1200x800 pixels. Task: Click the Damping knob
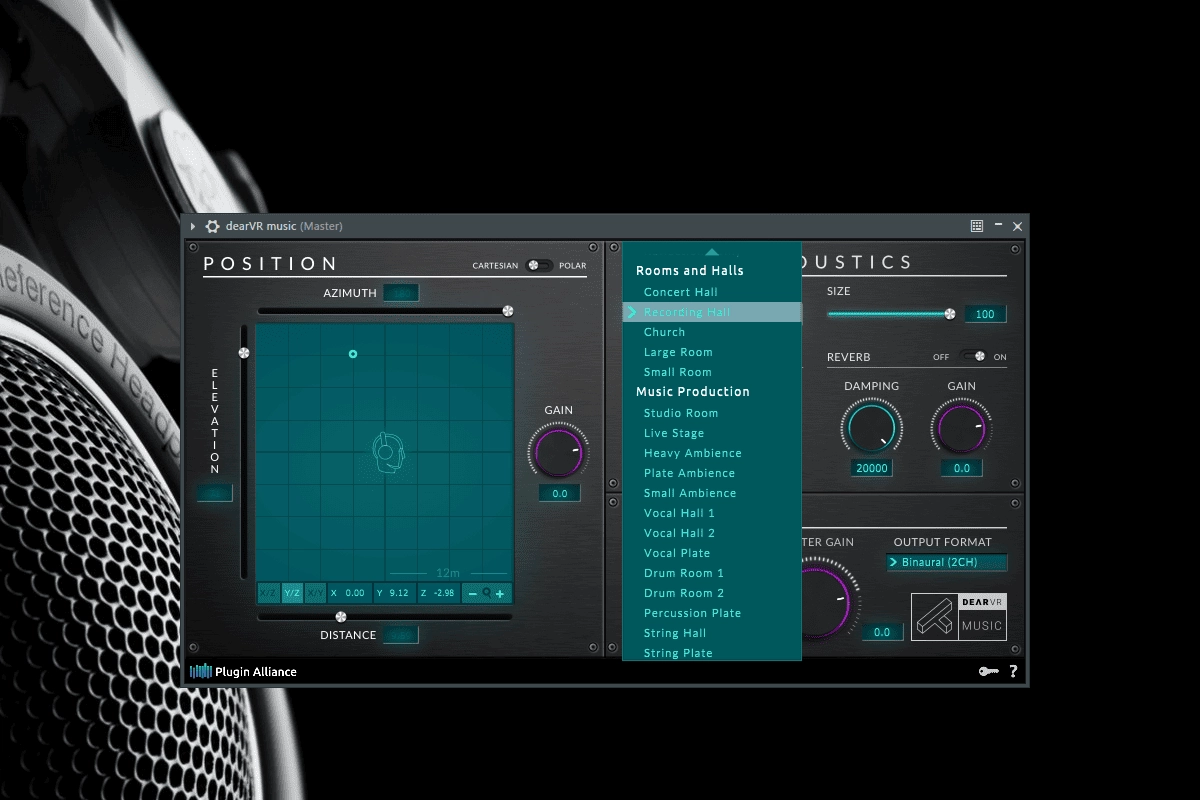[x=871, y=428]
